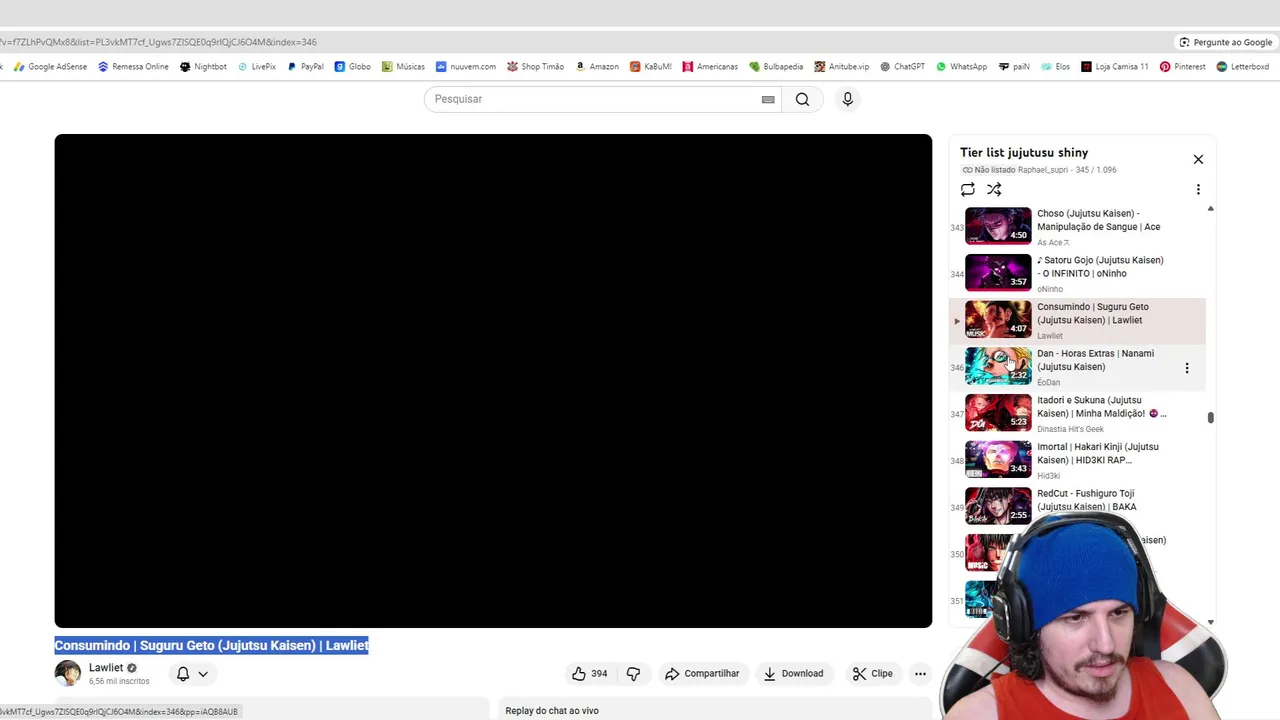Click the browser address bar URL
The width and height of the screenshot is (1280, 720).
[160, 42]
